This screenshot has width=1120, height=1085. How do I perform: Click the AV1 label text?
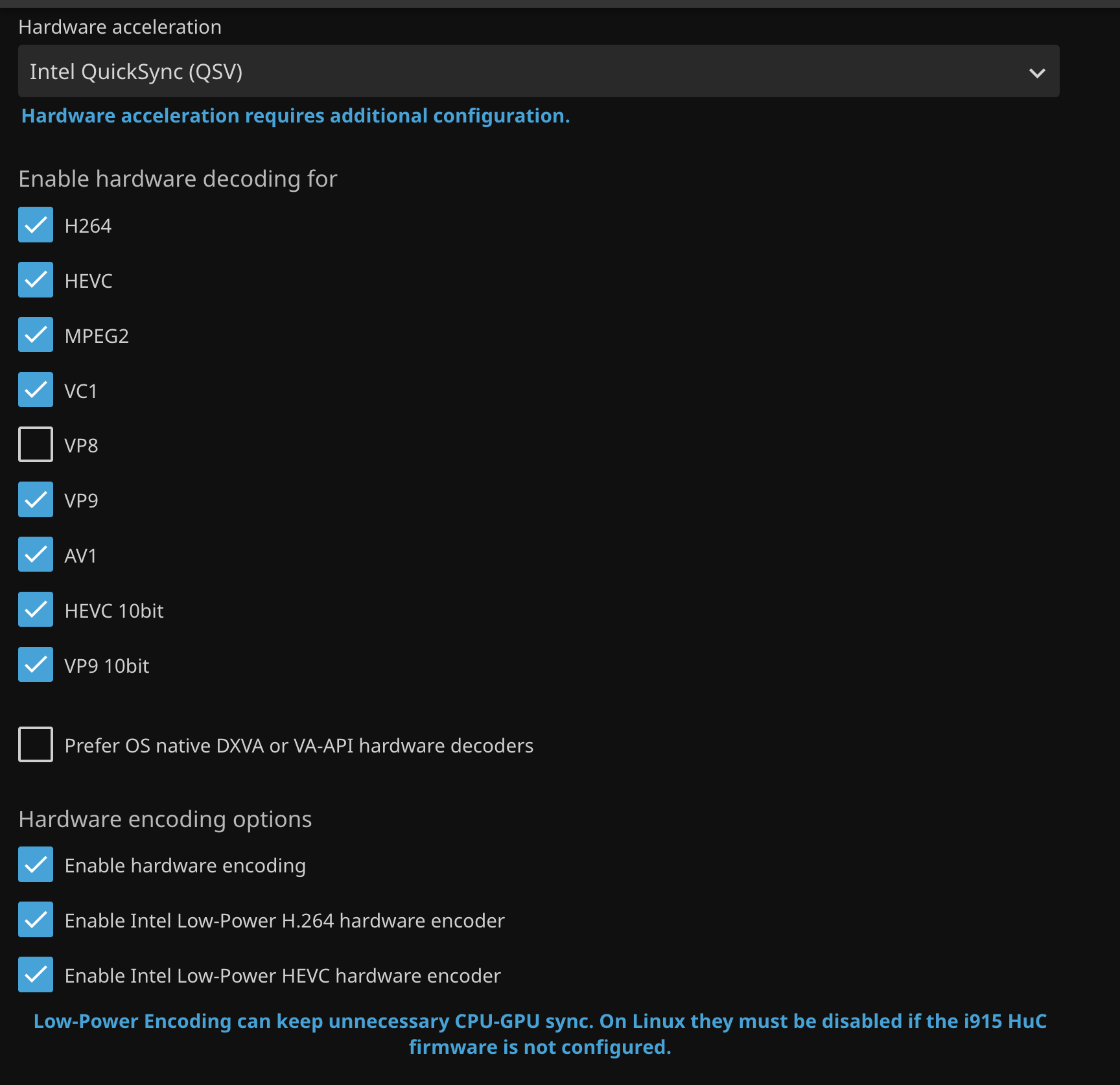(80, 556)
